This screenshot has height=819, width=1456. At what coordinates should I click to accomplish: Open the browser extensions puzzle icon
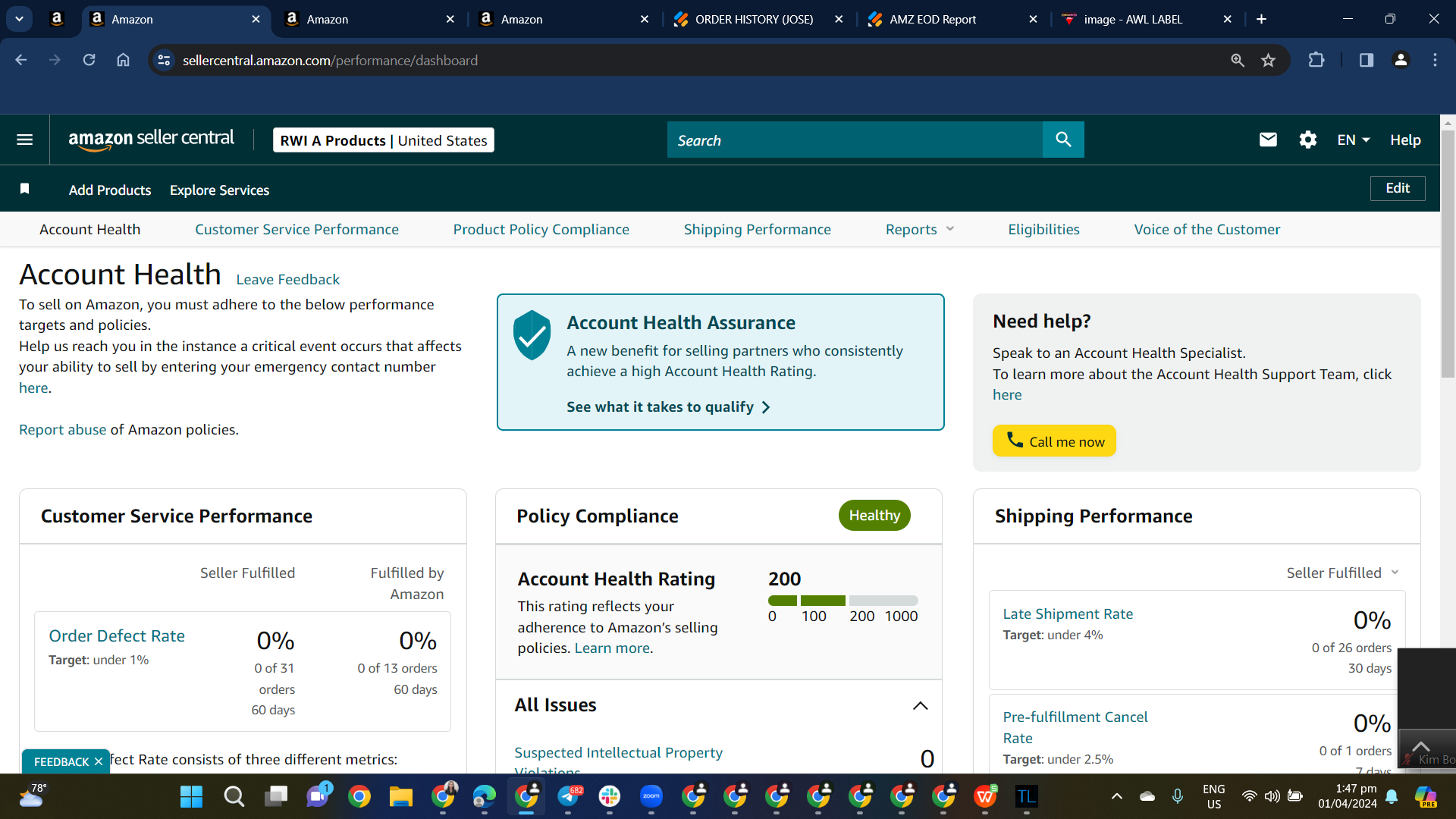click(1316, 60)
